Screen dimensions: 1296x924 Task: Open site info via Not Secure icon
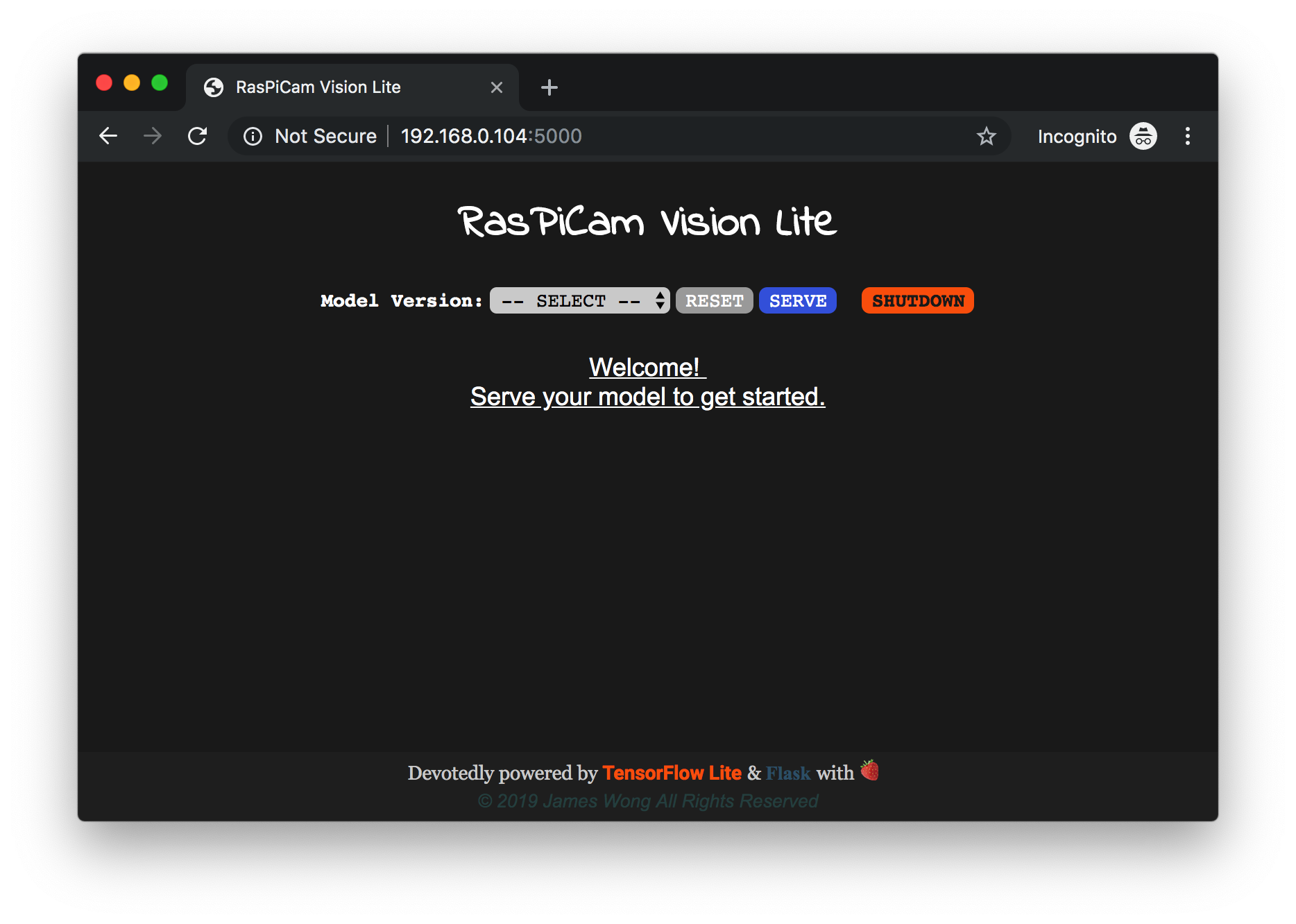click(253, 137)
